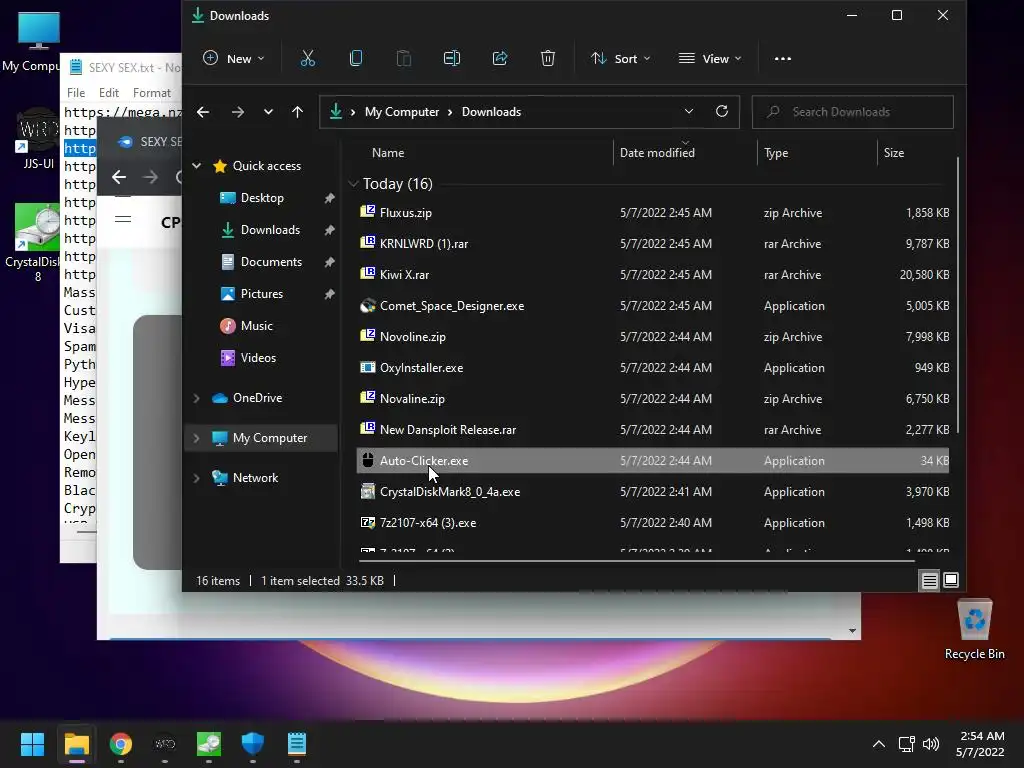1024x768 pixels.
Task: Open CrystalDiskMark icon on taskbar
Action: (x=209, y=744)
